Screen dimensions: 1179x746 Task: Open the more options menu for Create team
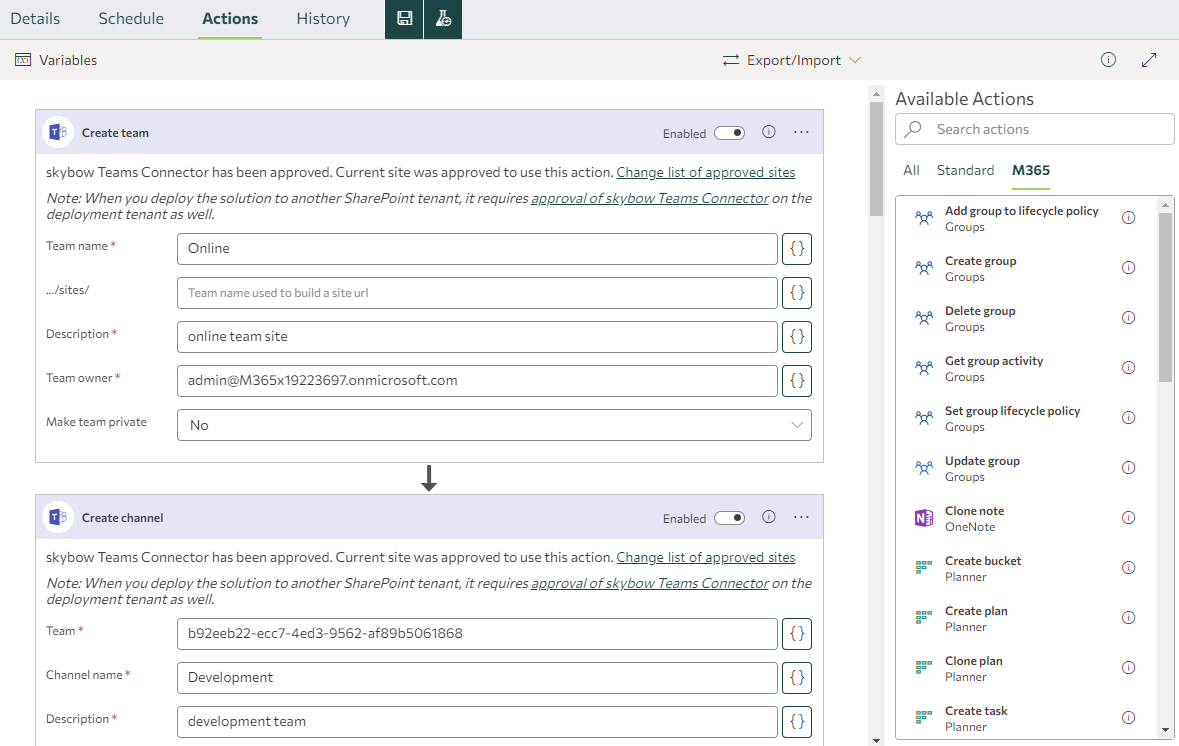pos(802,132)
